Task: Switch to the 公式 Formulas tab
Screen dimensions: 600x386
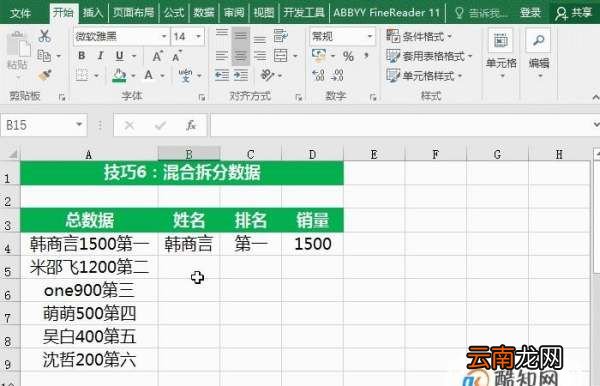Action: pyautogui.click(x=174, y=13)
